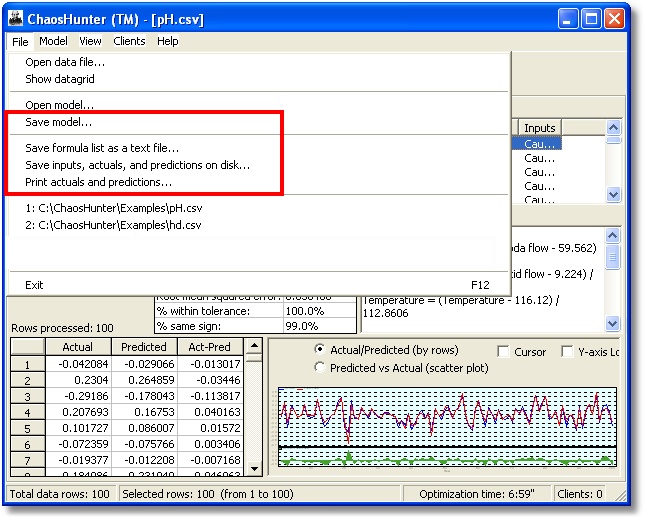The width and height of the screenshot is (645, 520).
Task: Open the View menu
Action: (90, 41)
